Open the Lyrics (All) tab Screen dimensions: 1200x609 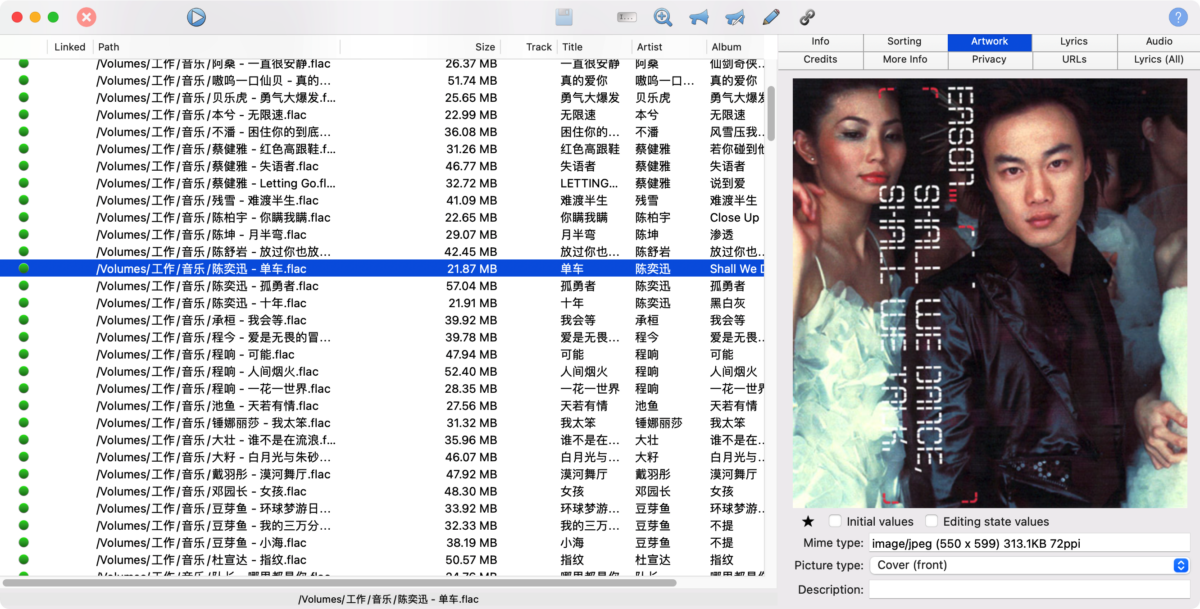click(x=1159, y=59)
